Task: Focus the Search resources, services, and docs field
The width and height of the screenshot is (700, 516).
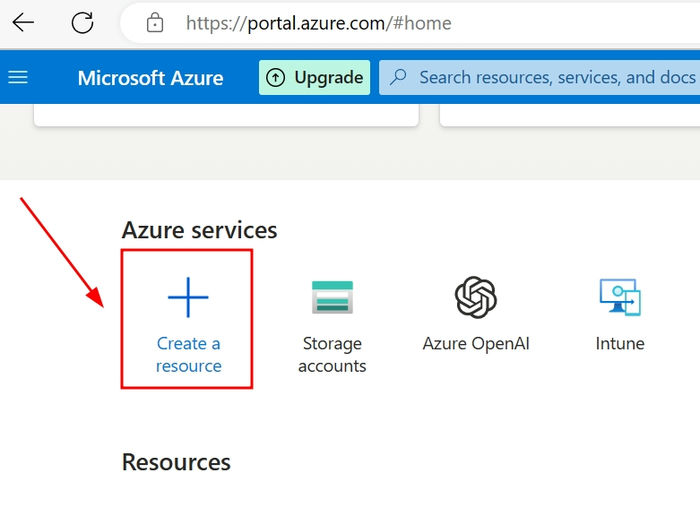Action: pos(539,78)
